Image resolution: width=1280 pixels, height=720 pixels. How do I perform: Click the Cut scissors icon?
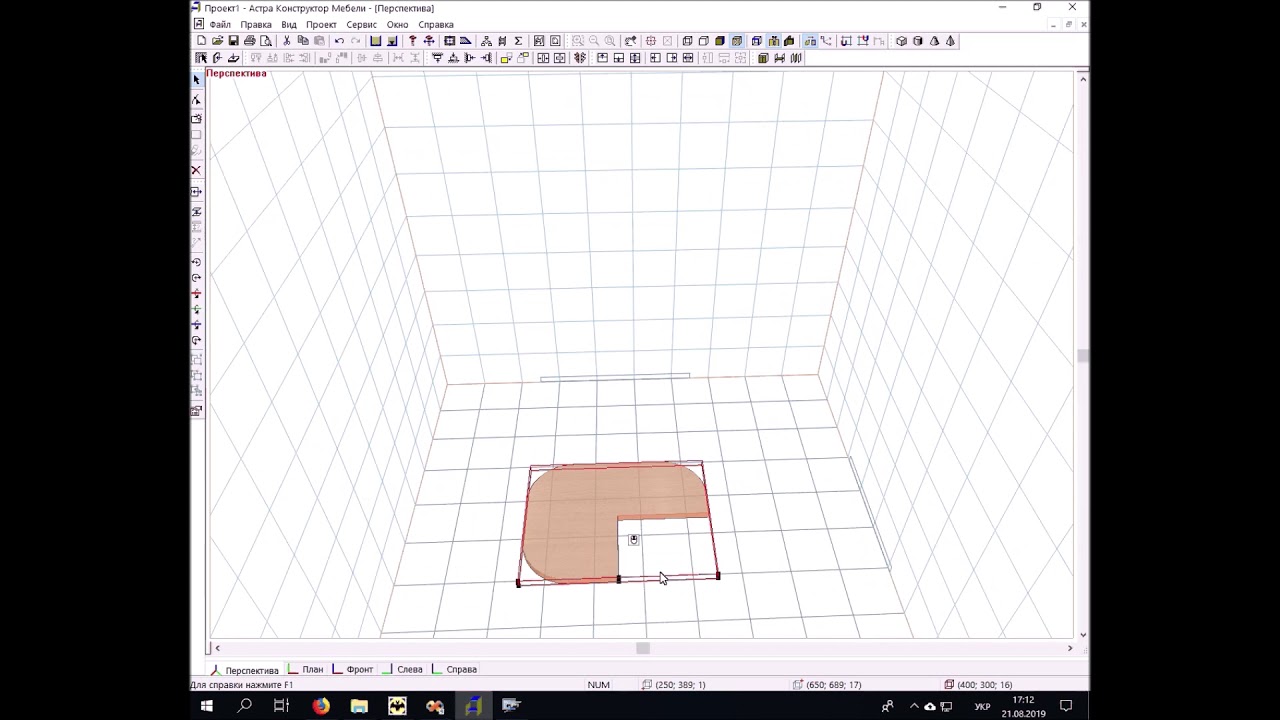tap(286, 41)
